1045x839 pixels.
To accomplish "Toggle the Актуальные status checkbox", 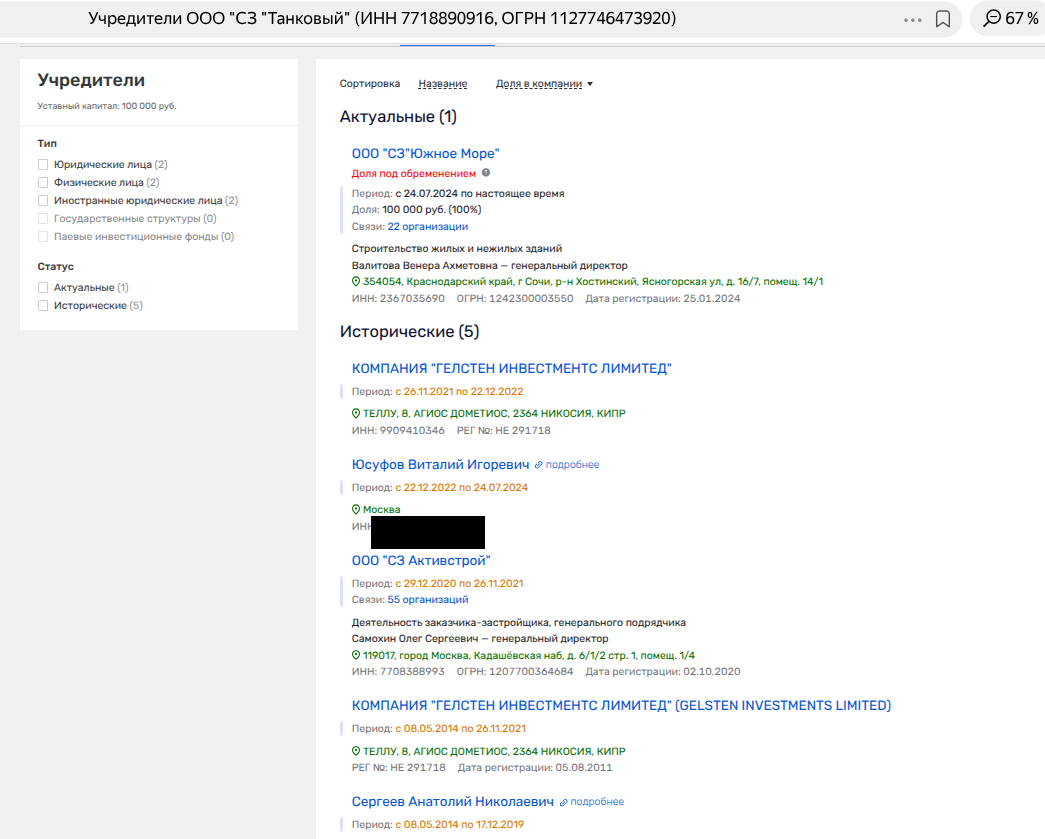I will pos(43,288).
